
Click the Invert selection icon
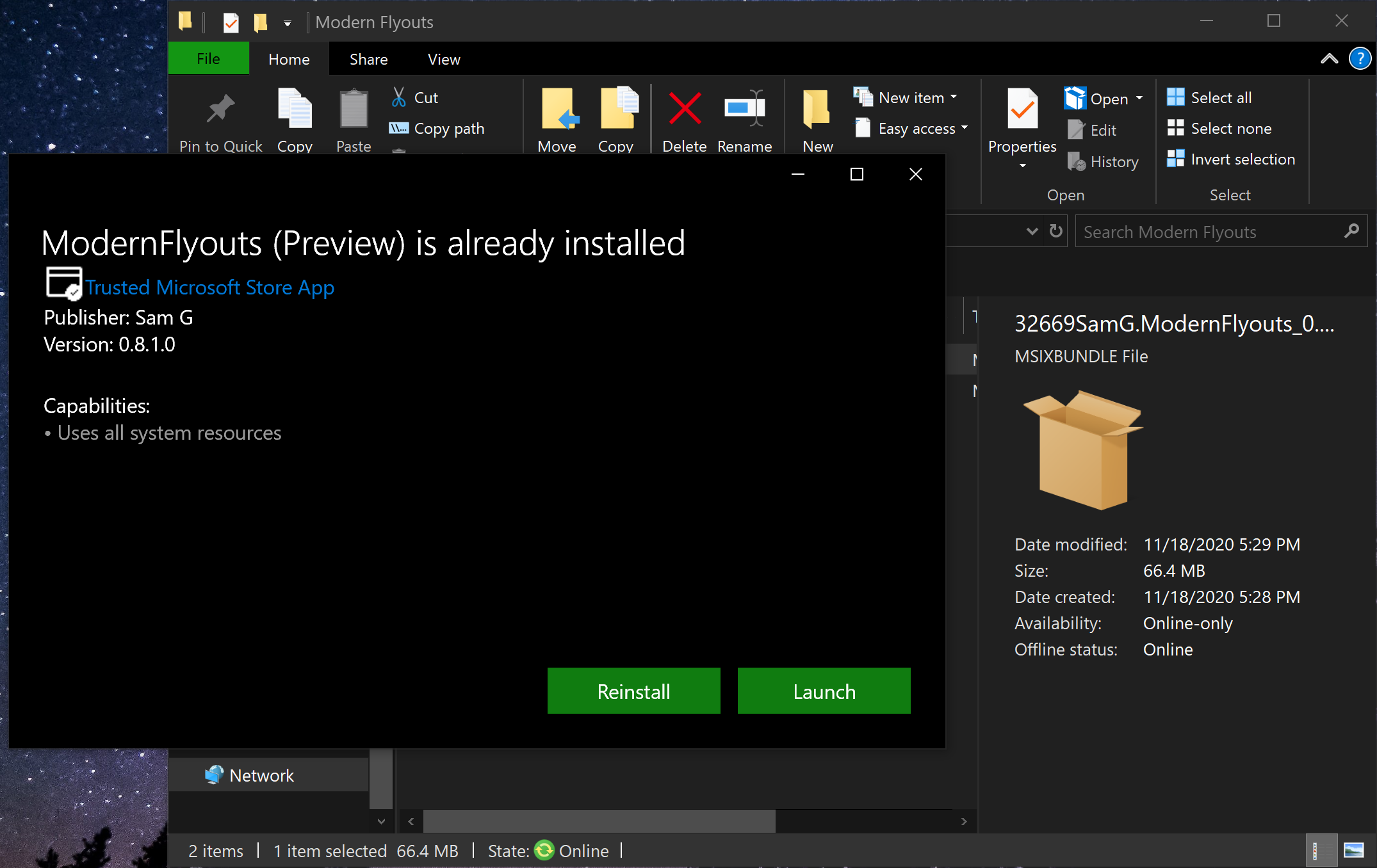[1175, 159]
